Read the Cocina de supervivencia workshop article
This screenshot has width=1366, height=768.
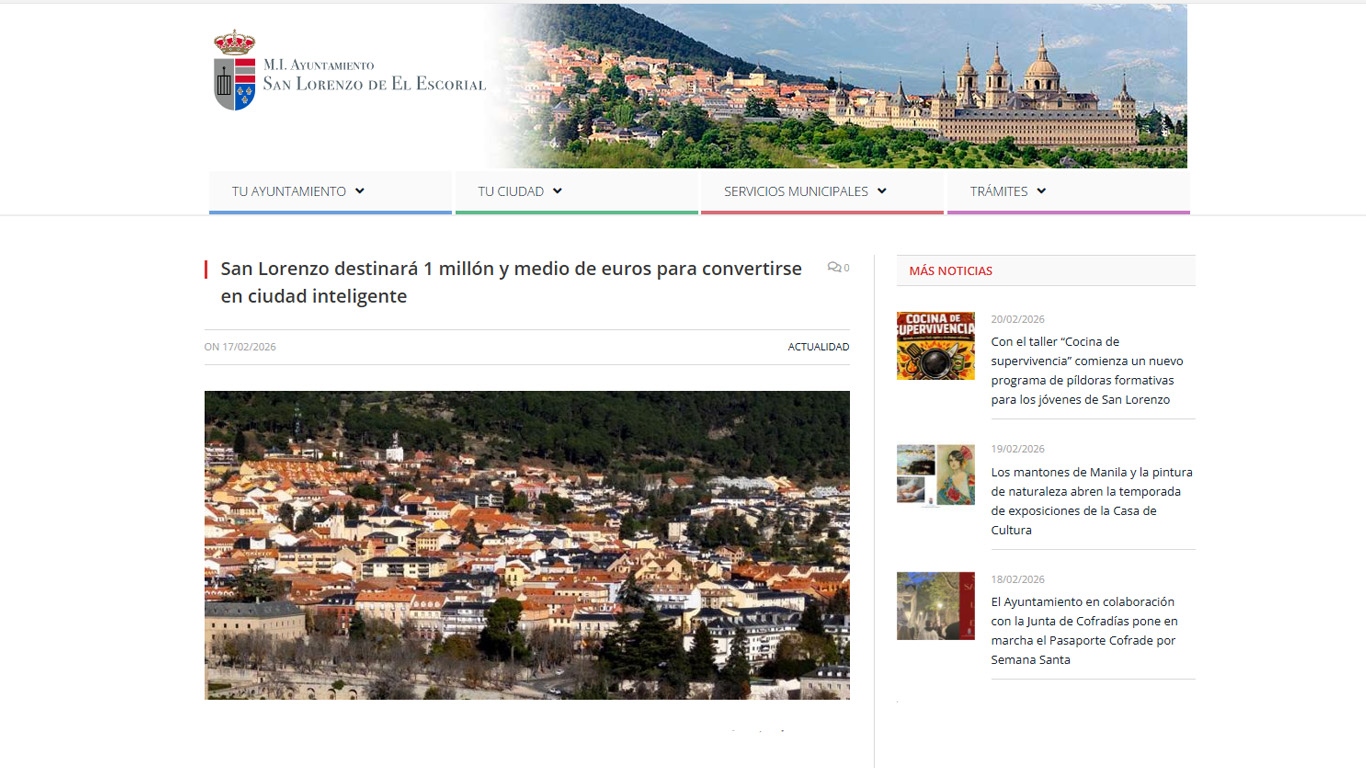(1087, 371)
